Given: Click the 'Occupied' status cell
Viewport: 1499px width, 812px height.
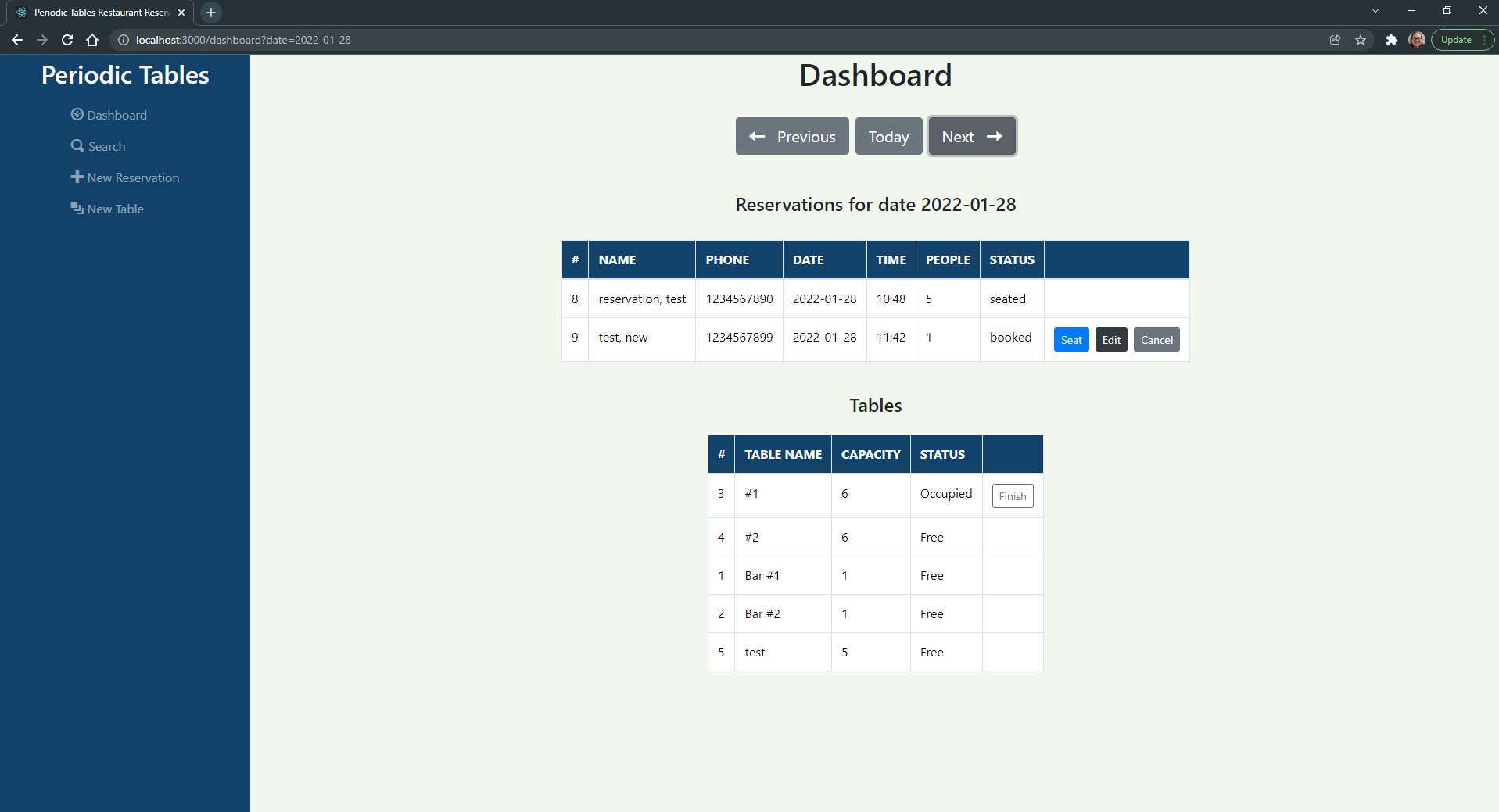Looking at the screenshot, I should 946,495.
